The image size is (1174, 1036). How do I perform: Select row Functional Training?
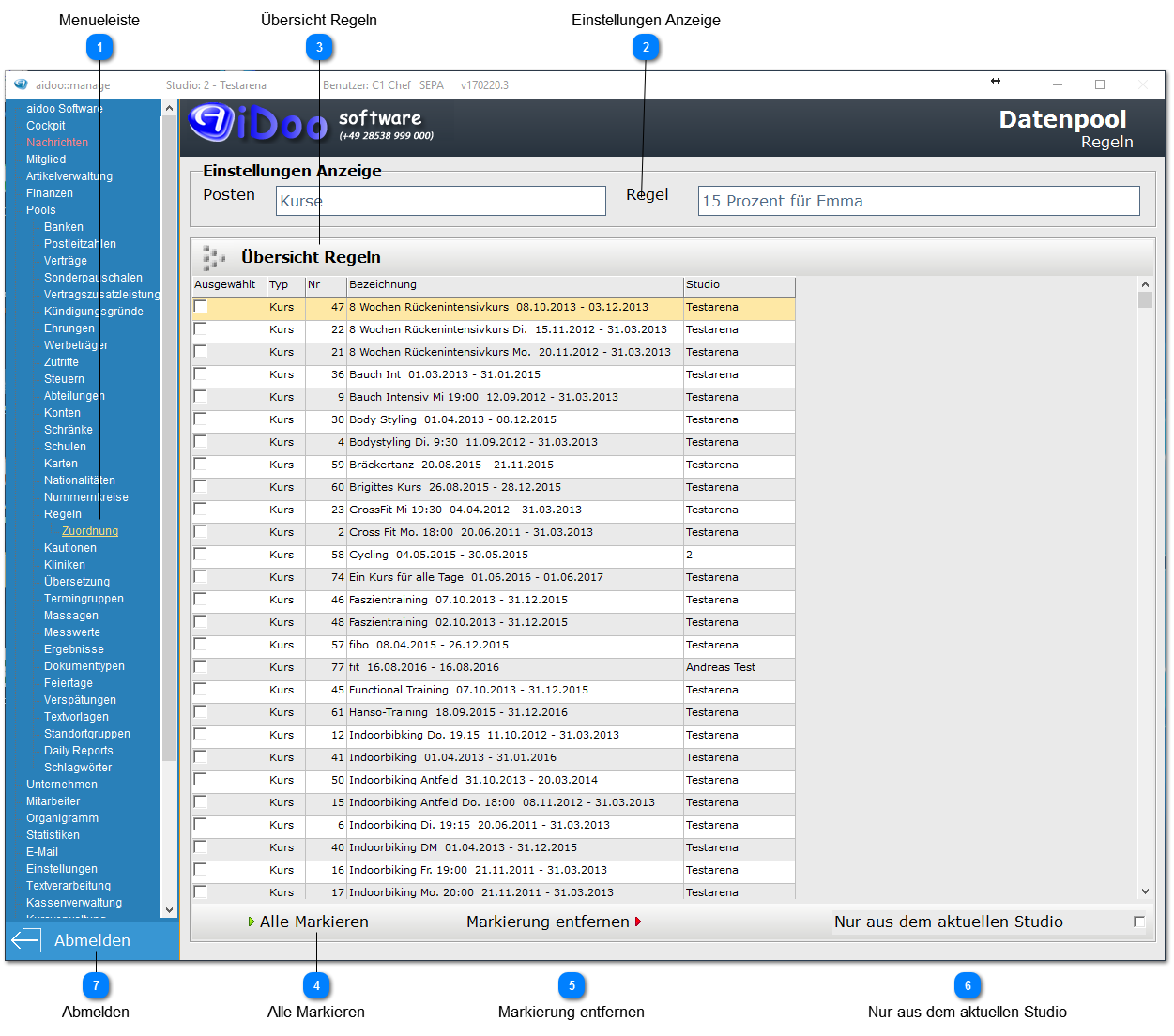point(494,690)
